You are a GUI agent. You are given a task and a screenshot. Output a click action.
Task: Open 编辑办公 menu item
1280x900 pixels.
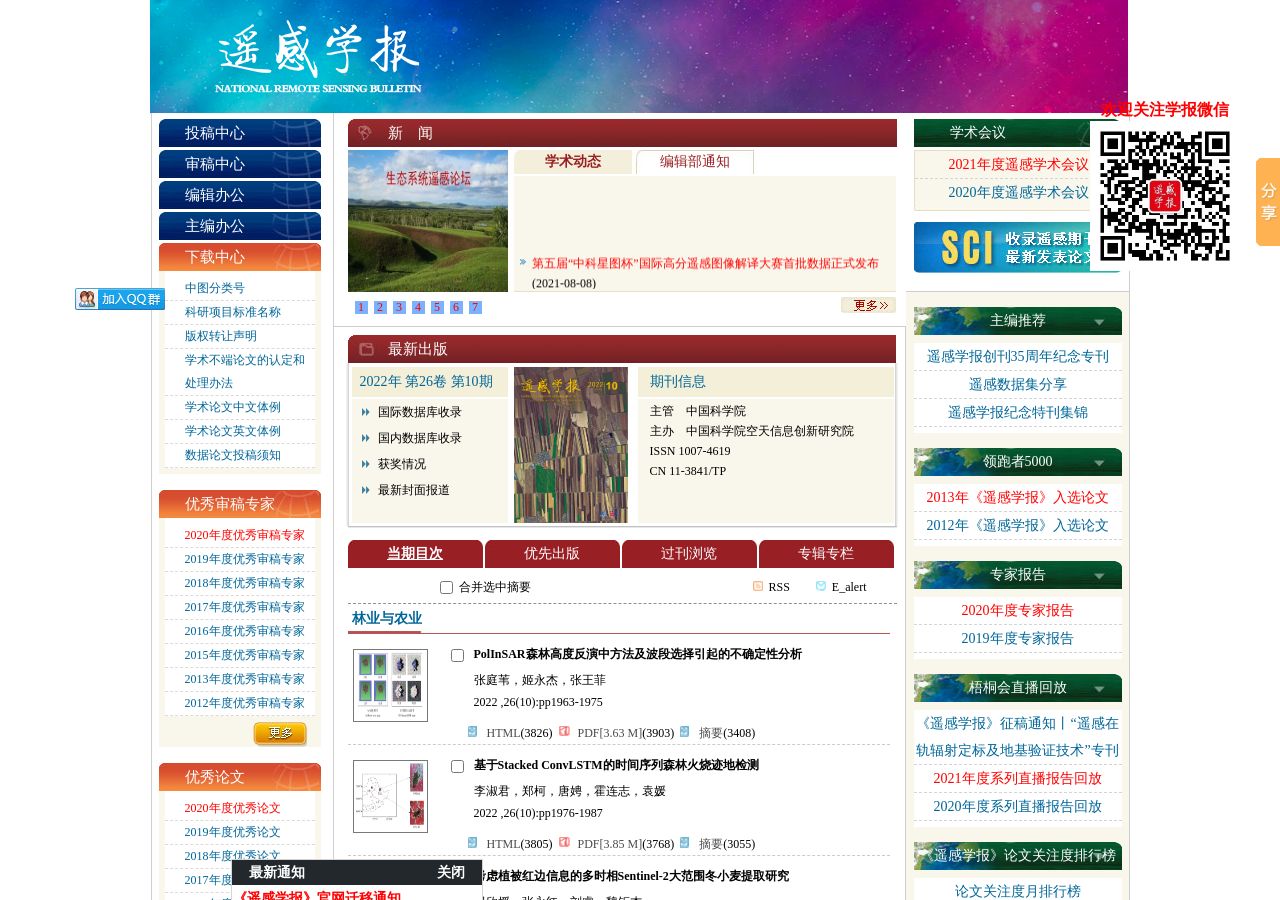pyautogui.click(x=240, y=195)
